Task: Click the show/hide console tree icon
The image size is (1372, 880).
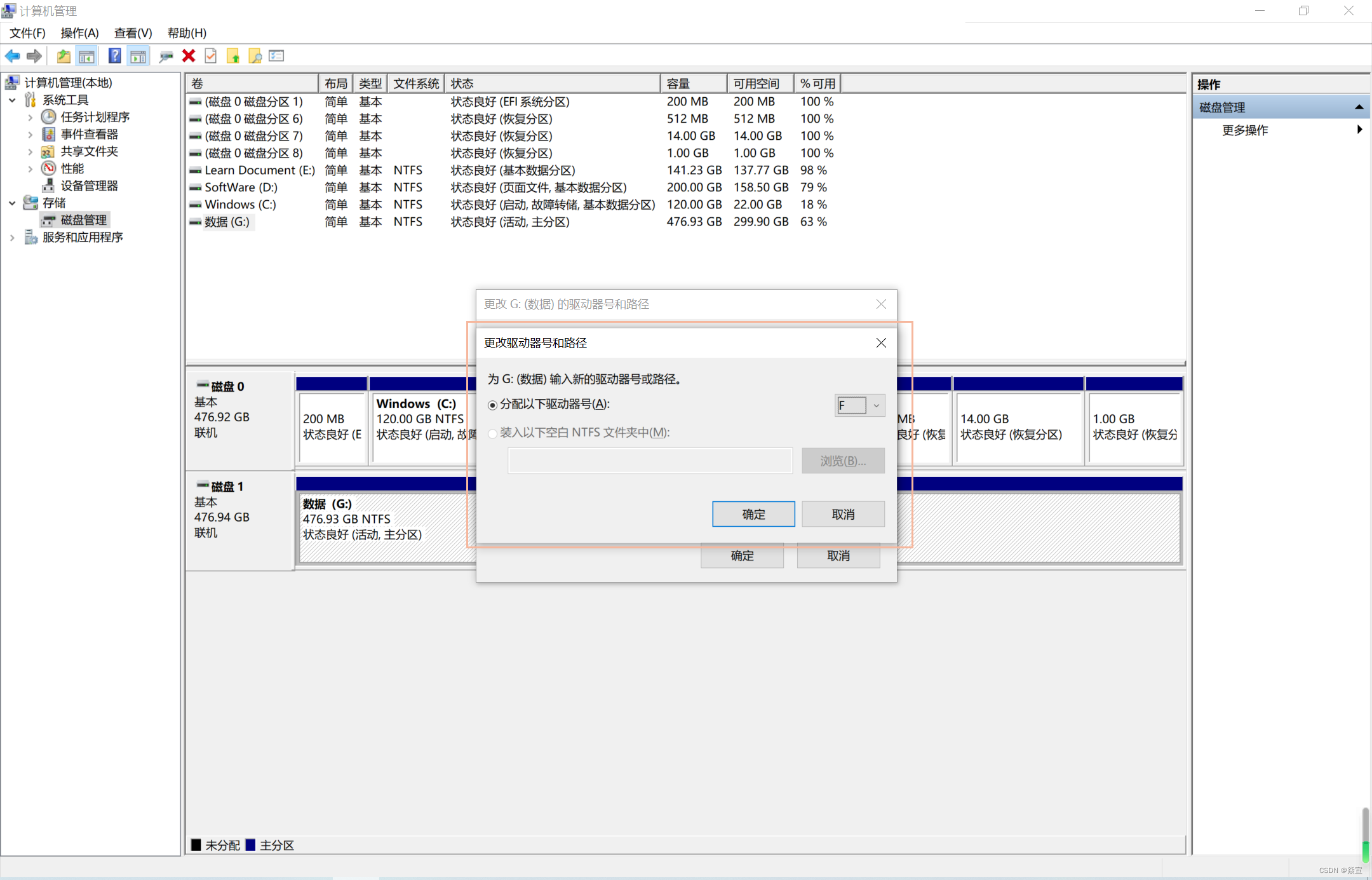Action: click(x=87, y=56)
